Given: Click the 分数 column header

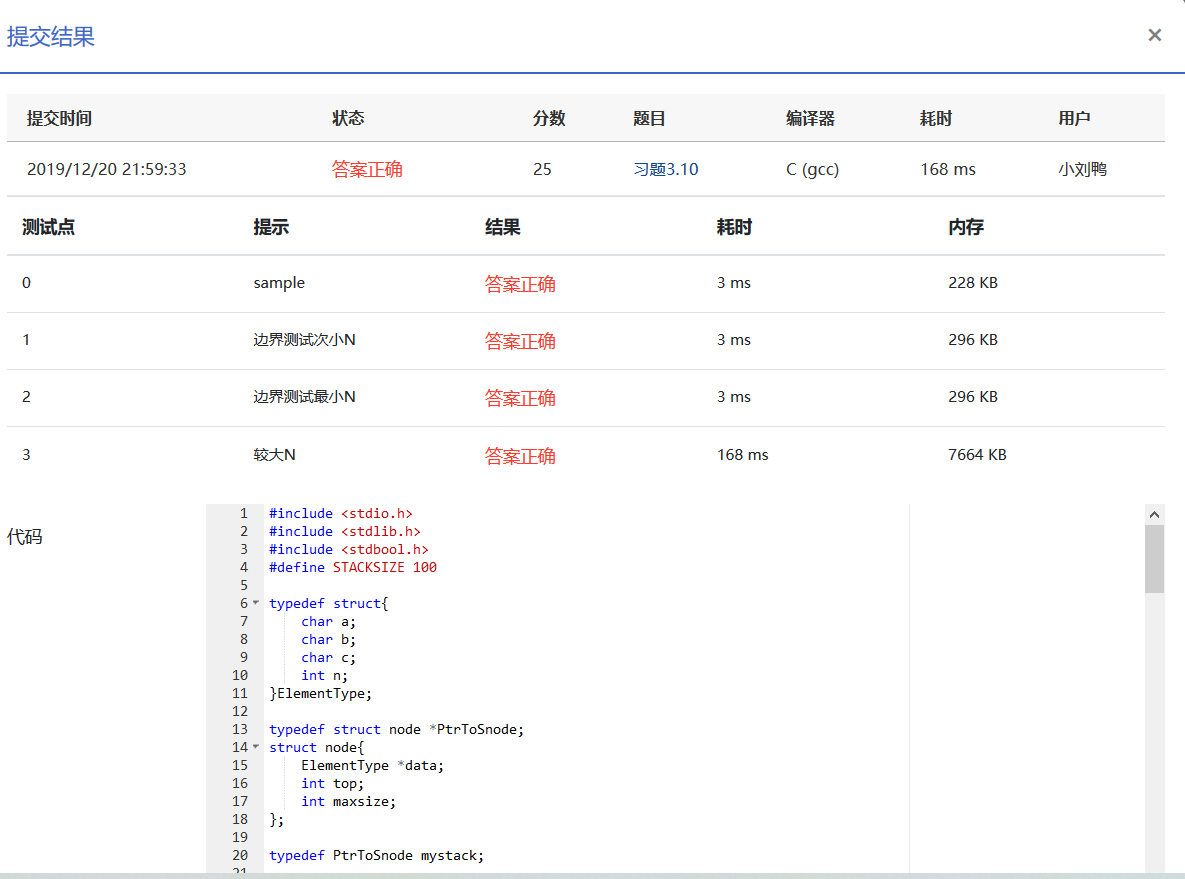Looking at the screenshot, I should point(549,119).
